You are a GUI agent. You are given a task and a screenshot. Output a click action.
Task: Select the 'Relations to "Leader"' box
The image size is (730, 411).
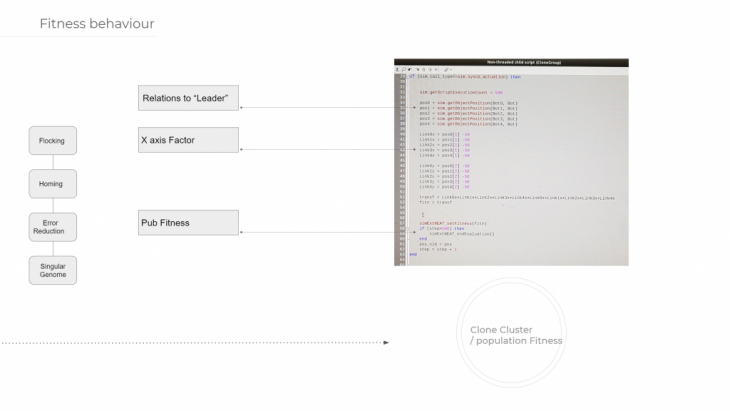click(188, 97)
